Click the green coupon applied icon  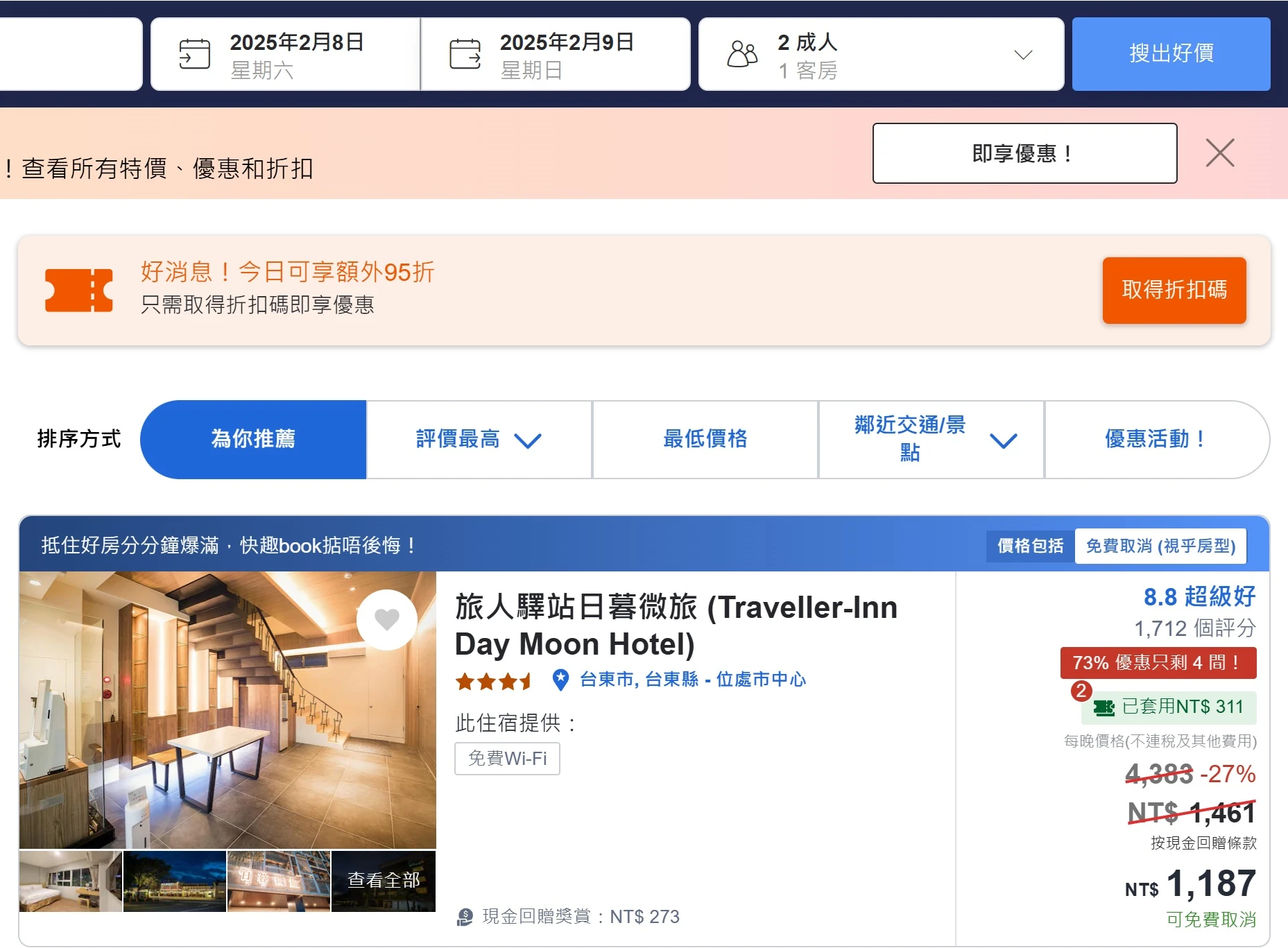(x=1104, y=707)
